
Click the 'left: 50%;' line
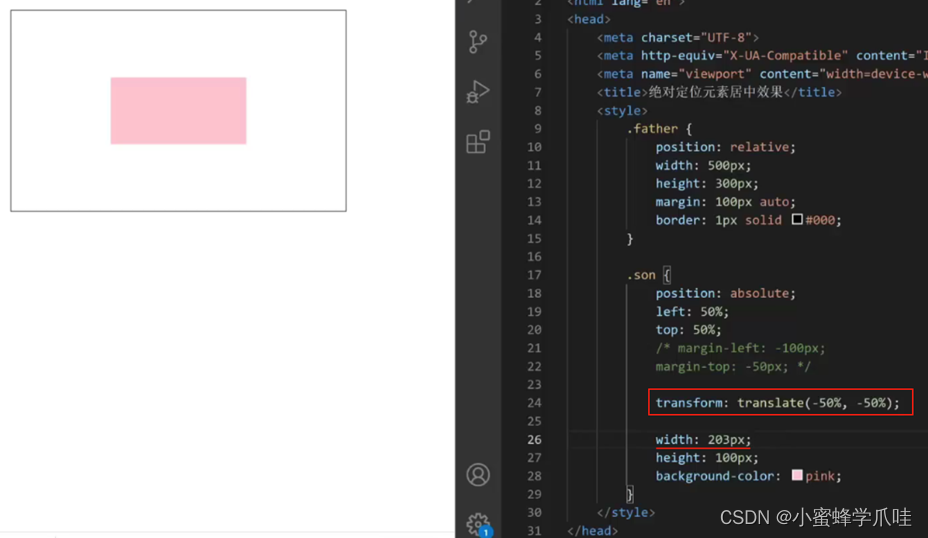(x=692, y=312)
